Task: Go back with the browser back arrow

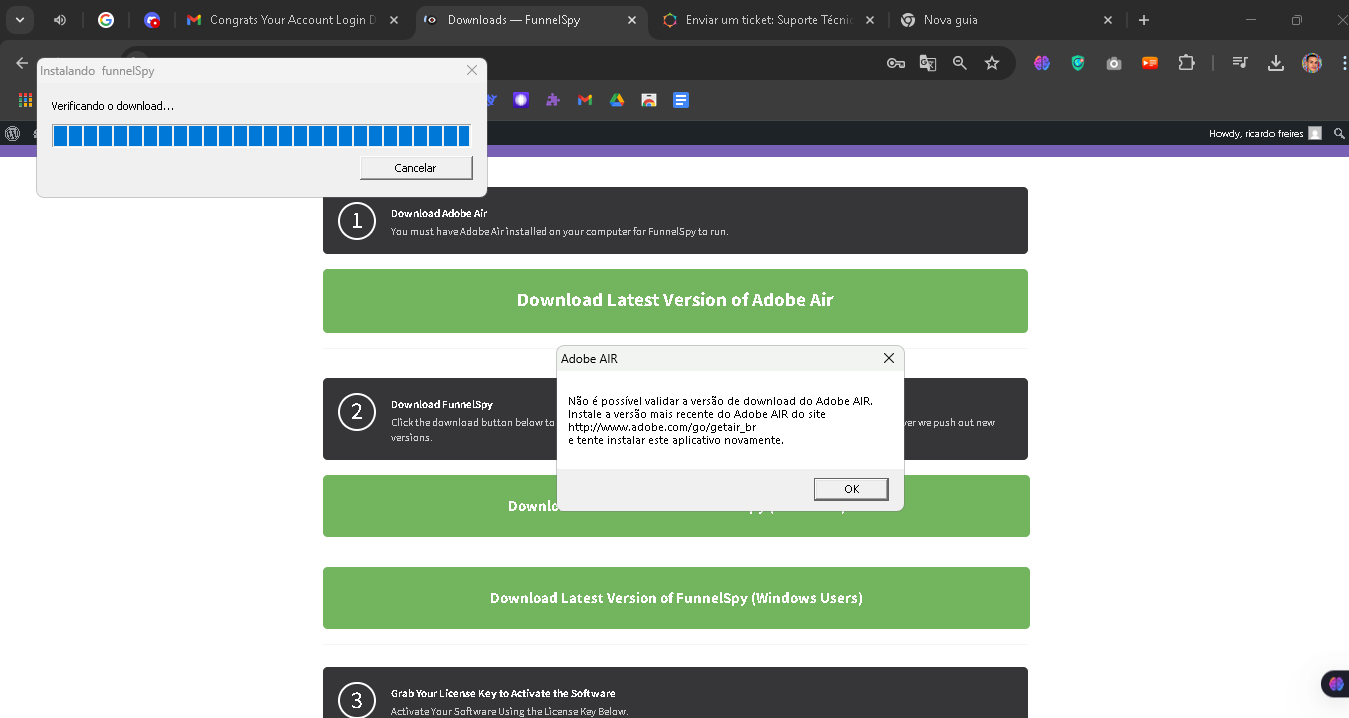Action: (x=22, y=63)
